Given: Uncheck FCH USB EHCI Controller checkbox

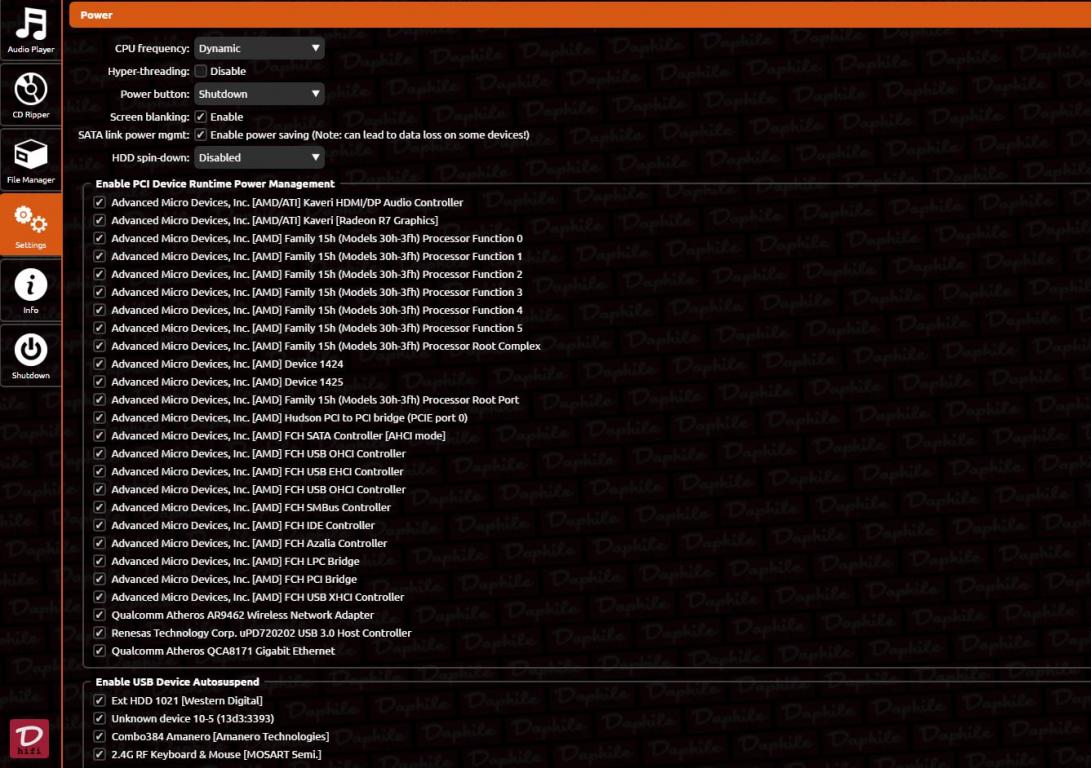Looking at the screenshot, I should pos(99,472).
